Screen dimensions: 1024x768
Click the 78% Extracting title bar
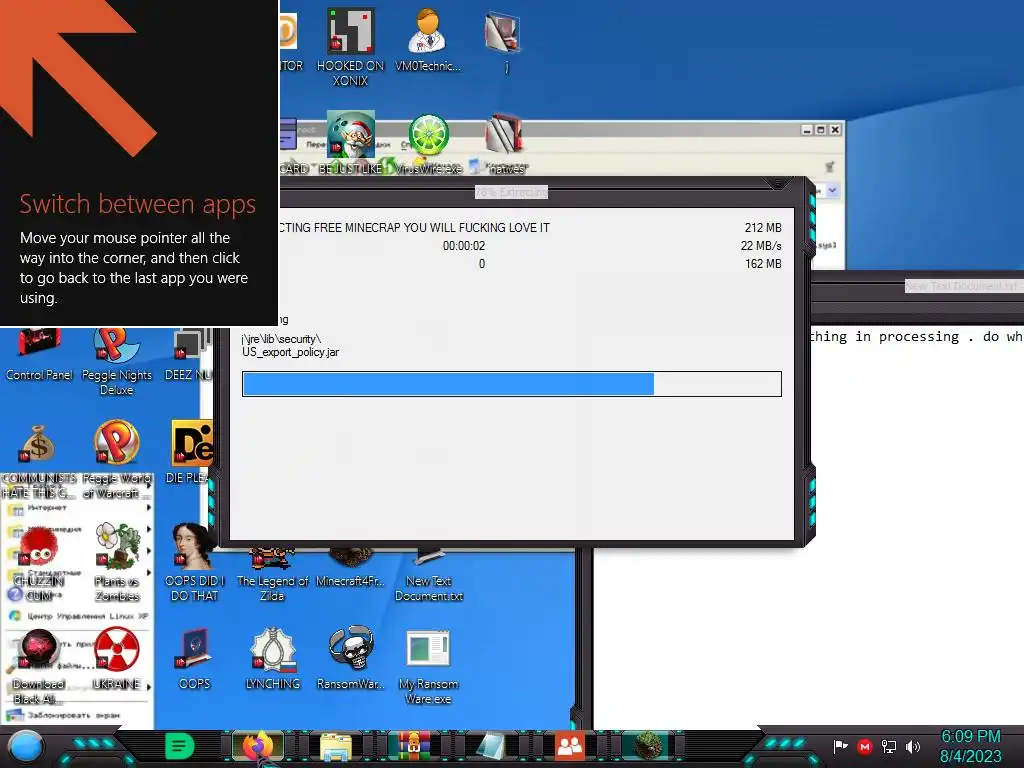[x=511, y=192]
